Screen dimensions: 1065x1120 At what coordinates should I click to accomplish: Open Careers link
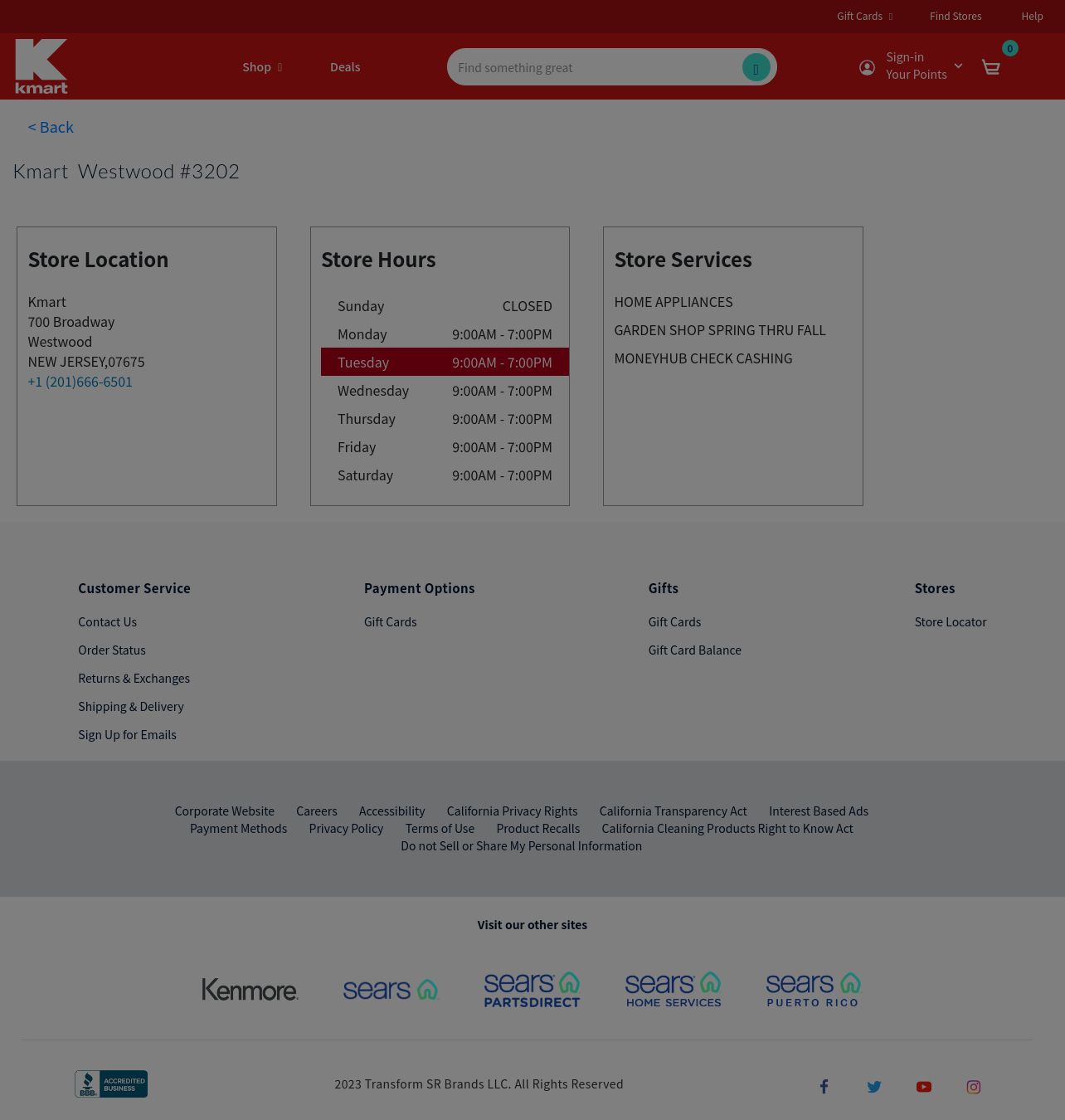click(x=316, y=811)
